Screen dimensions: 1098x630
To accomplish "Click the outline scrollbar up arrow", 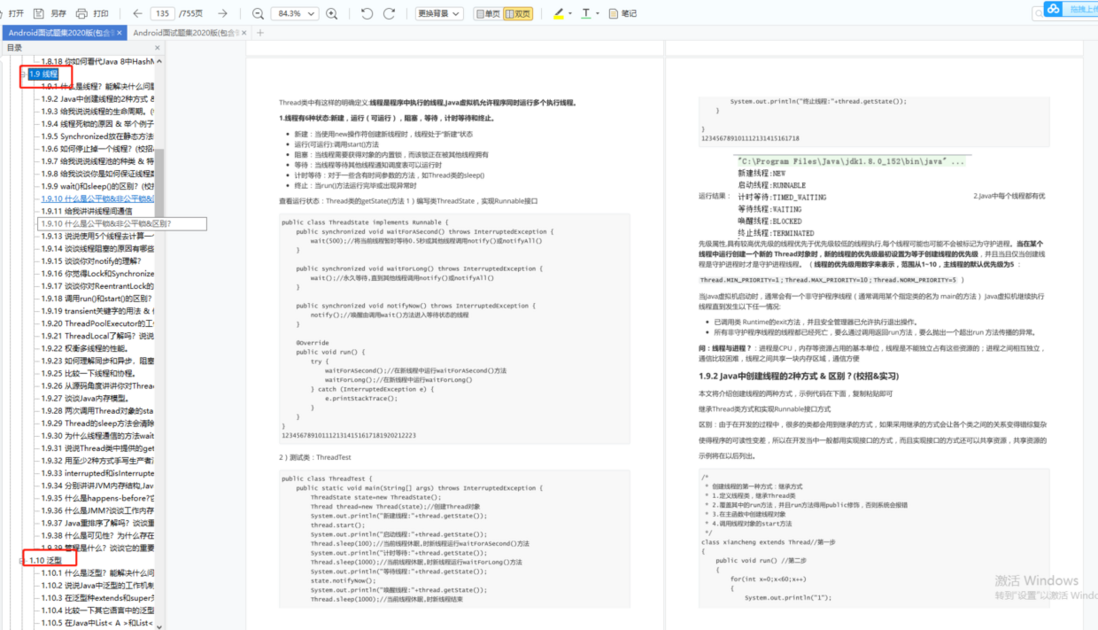I will [159, 62].
